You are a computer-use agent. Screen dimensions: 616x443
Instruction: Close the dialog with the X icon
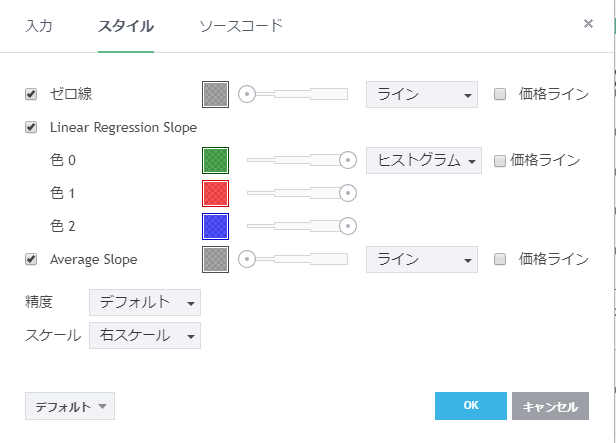coord(588,23)
